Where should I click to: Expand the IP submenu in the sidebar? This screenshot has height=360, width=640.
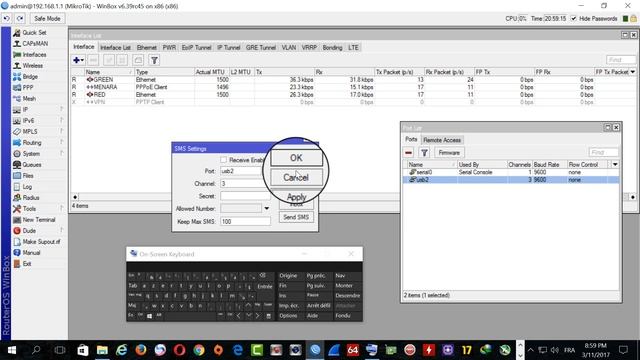pyautogui.click(x=62, y=109)
